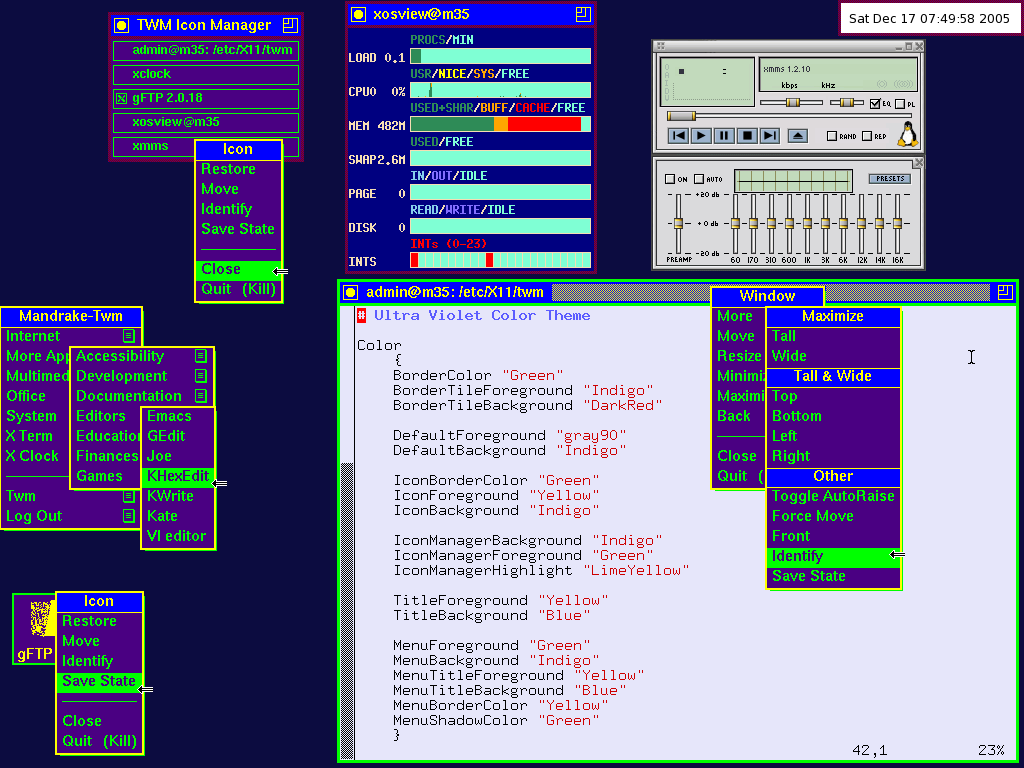This screenshot has height=768, width=1024.
Task: Choose KHexEdit from the Editors submenu
Action: (x=177, y=476)
